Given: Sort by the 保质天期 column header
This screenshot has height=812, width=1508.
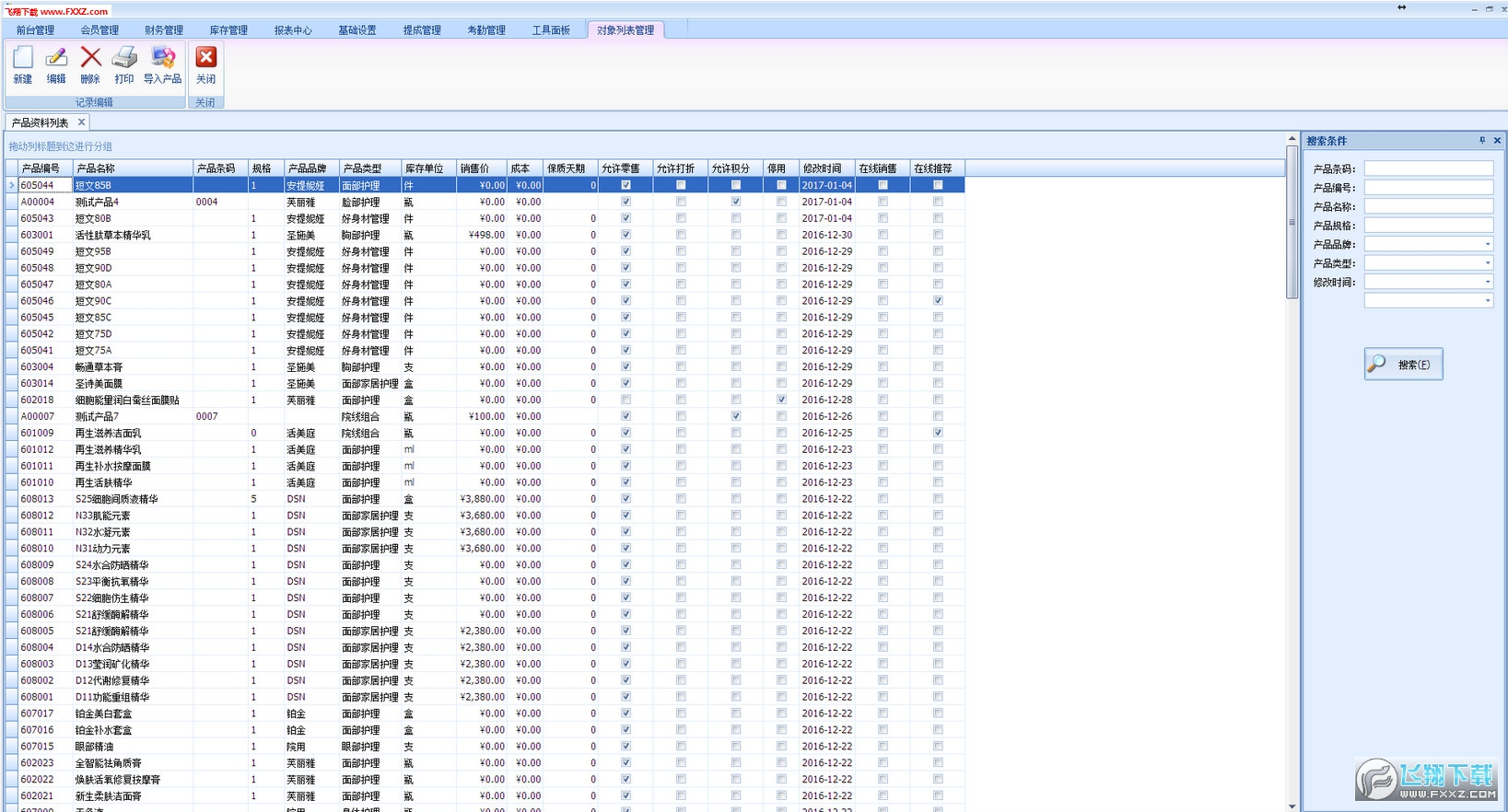Looking at the screenshot, I should [570, 168].
